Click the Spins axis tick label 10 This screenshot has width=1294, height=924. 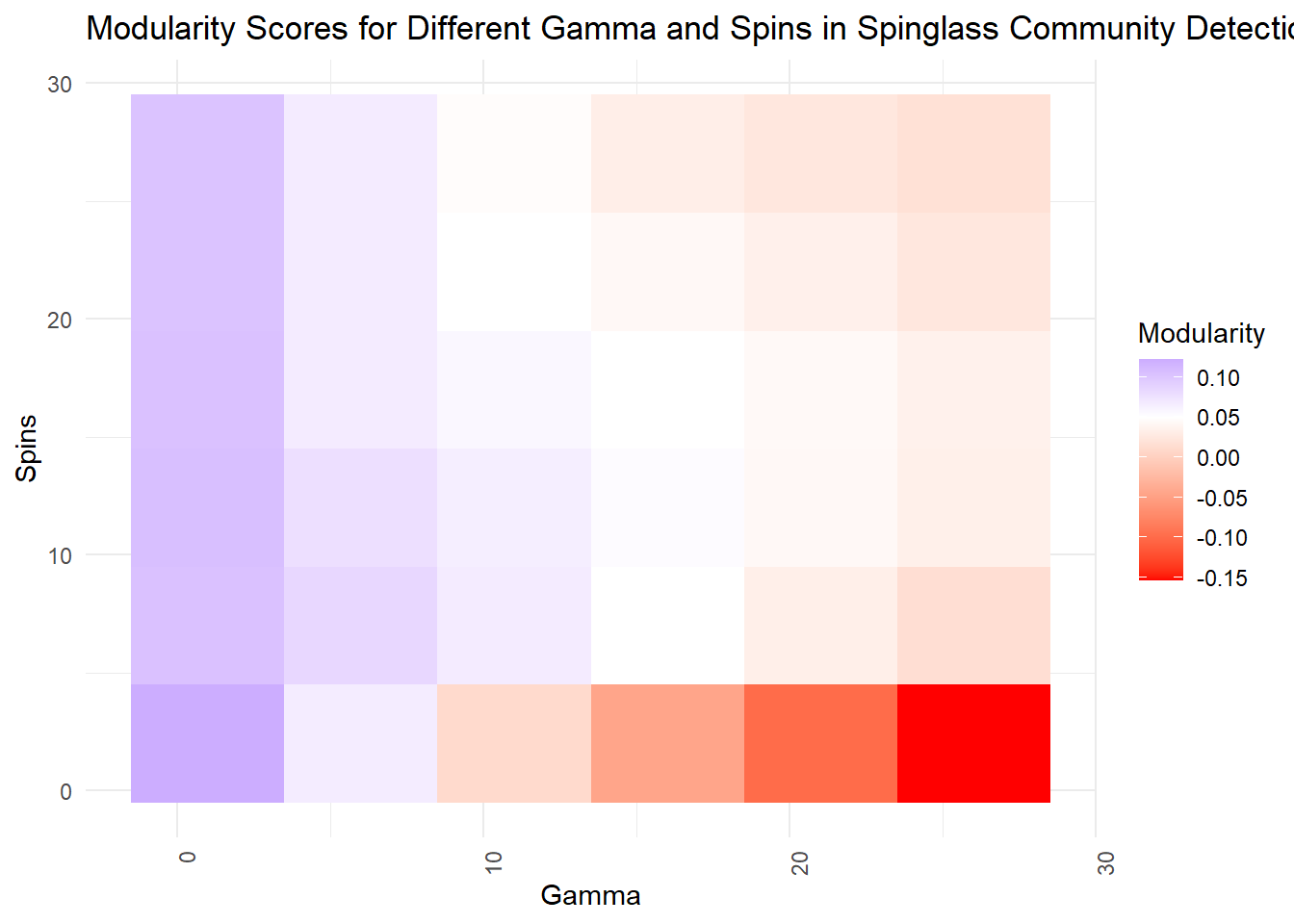tap(60, 556)
